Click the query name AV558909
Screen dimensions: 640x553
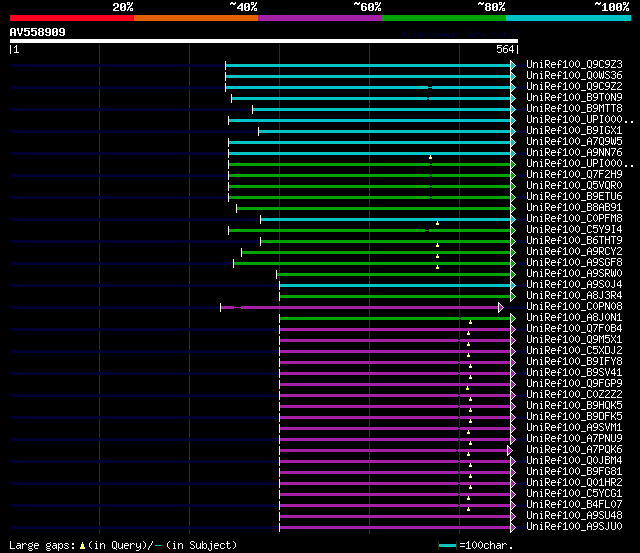38,32
